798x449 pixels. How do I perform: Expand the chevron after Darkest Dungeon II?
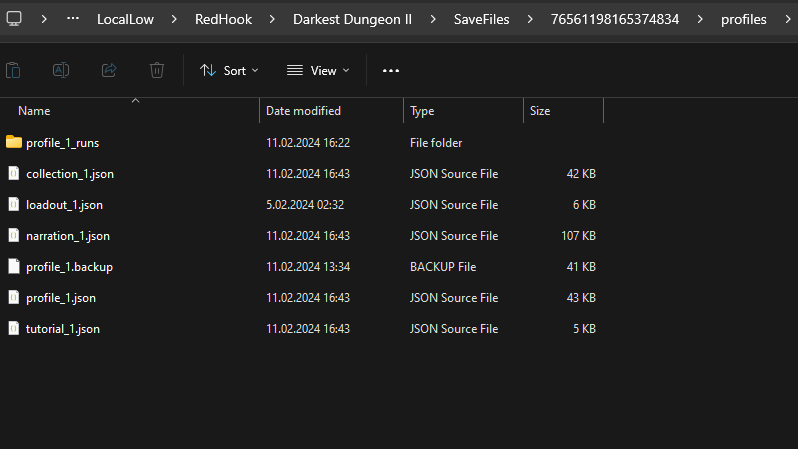click(433, 19)
